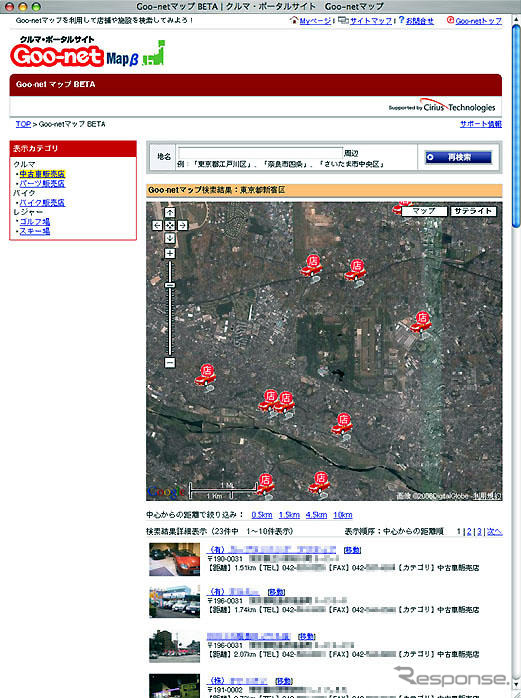Go to Goo-netトップ link
The height and width of the screenshot is (698, 521).
point(479,20)
